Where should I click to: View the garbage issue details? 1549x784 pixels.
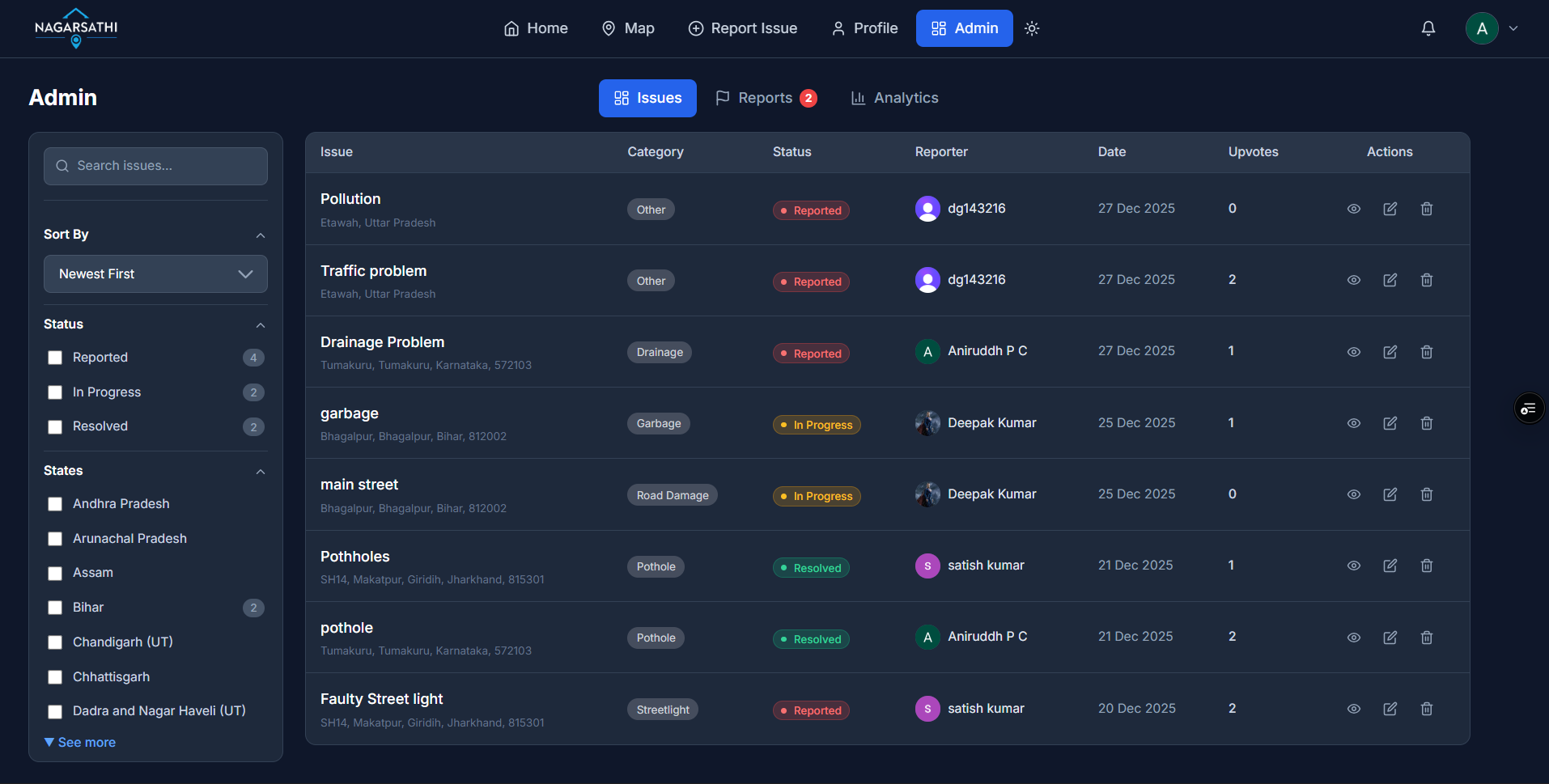tap(1354, 423)
